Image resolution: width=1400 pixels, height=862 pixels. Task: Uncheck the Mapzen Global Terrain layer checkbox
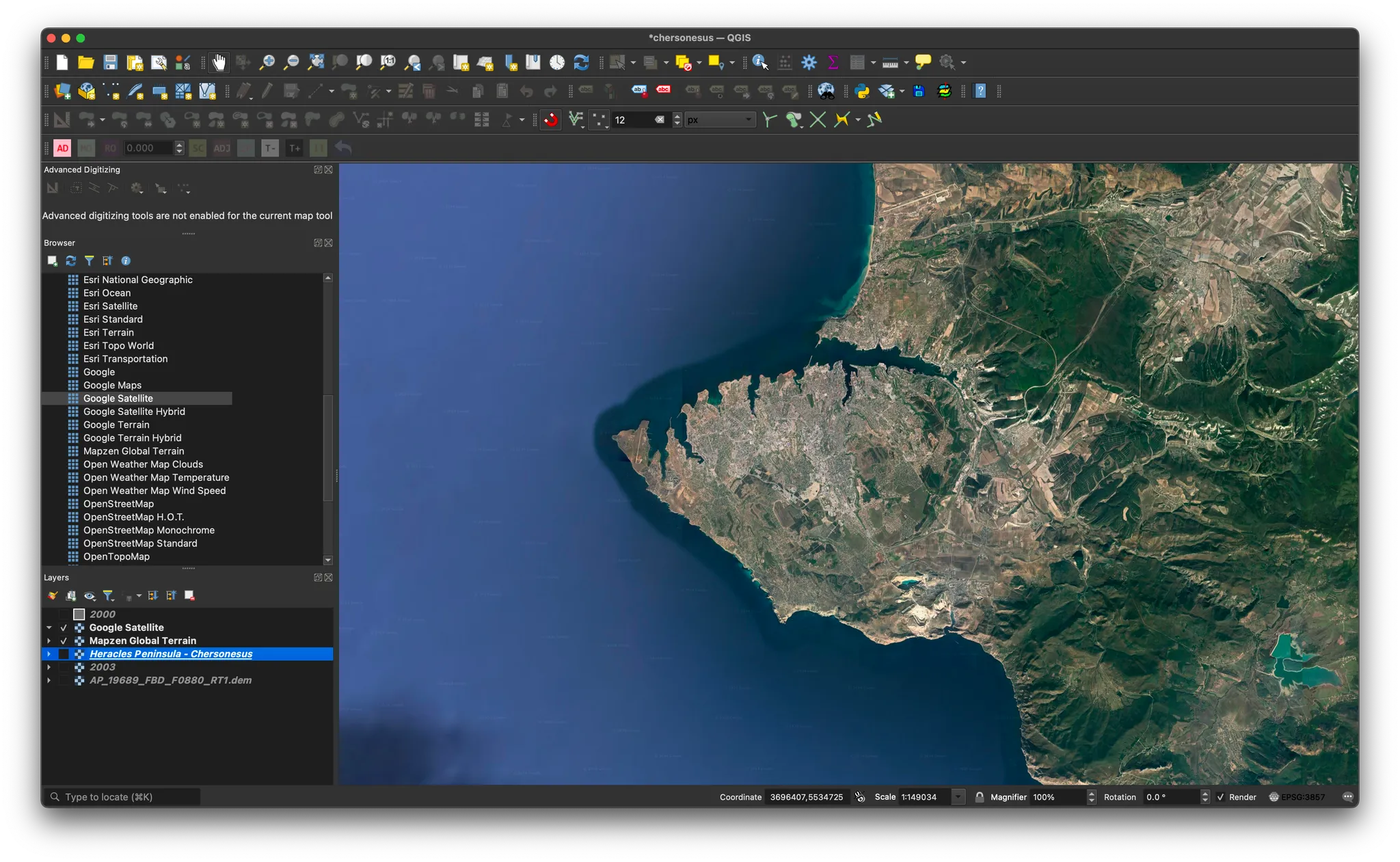coord(64,641)
